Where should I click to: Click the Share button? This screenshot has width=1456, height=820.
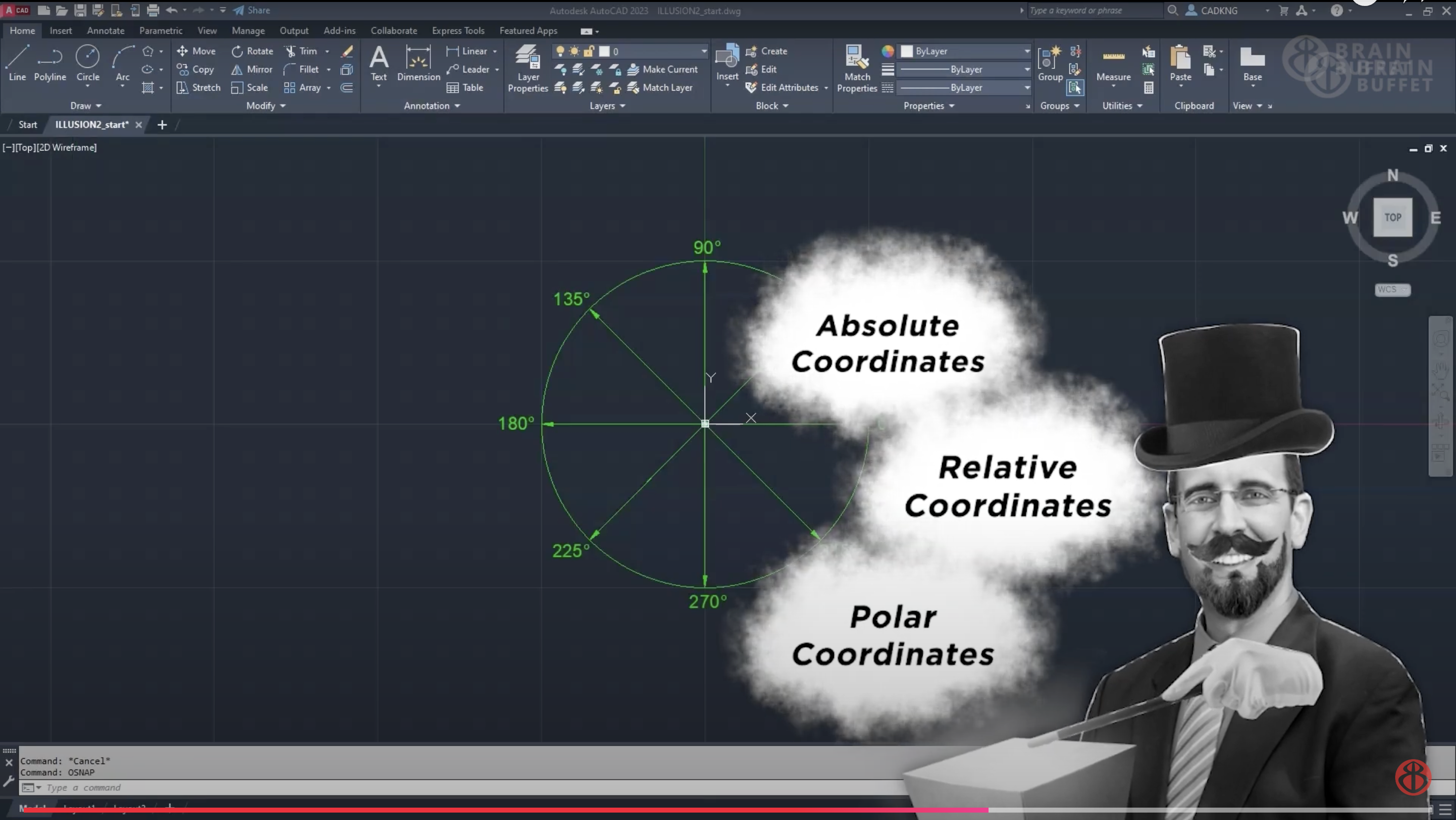(x=252, y=10)
